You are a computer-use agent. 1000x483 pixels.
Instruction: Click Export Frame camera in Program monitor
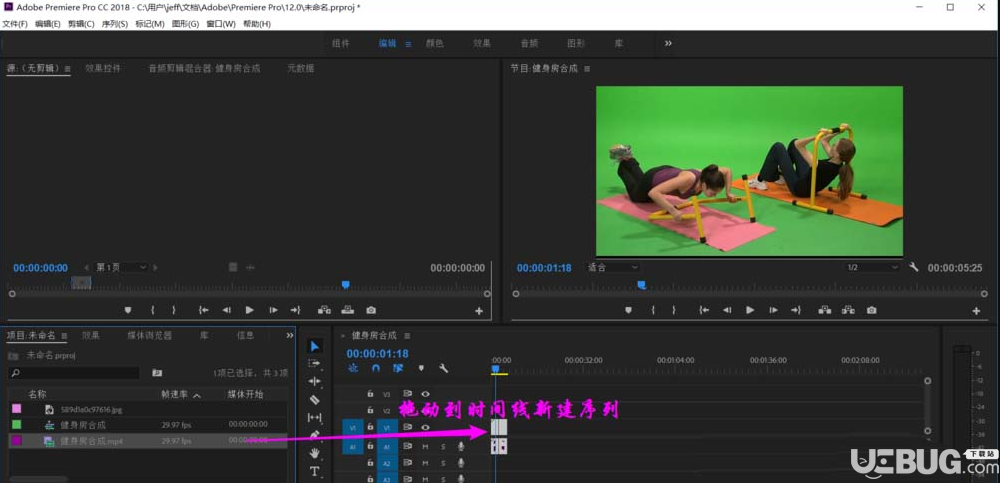tap(871, 310)
